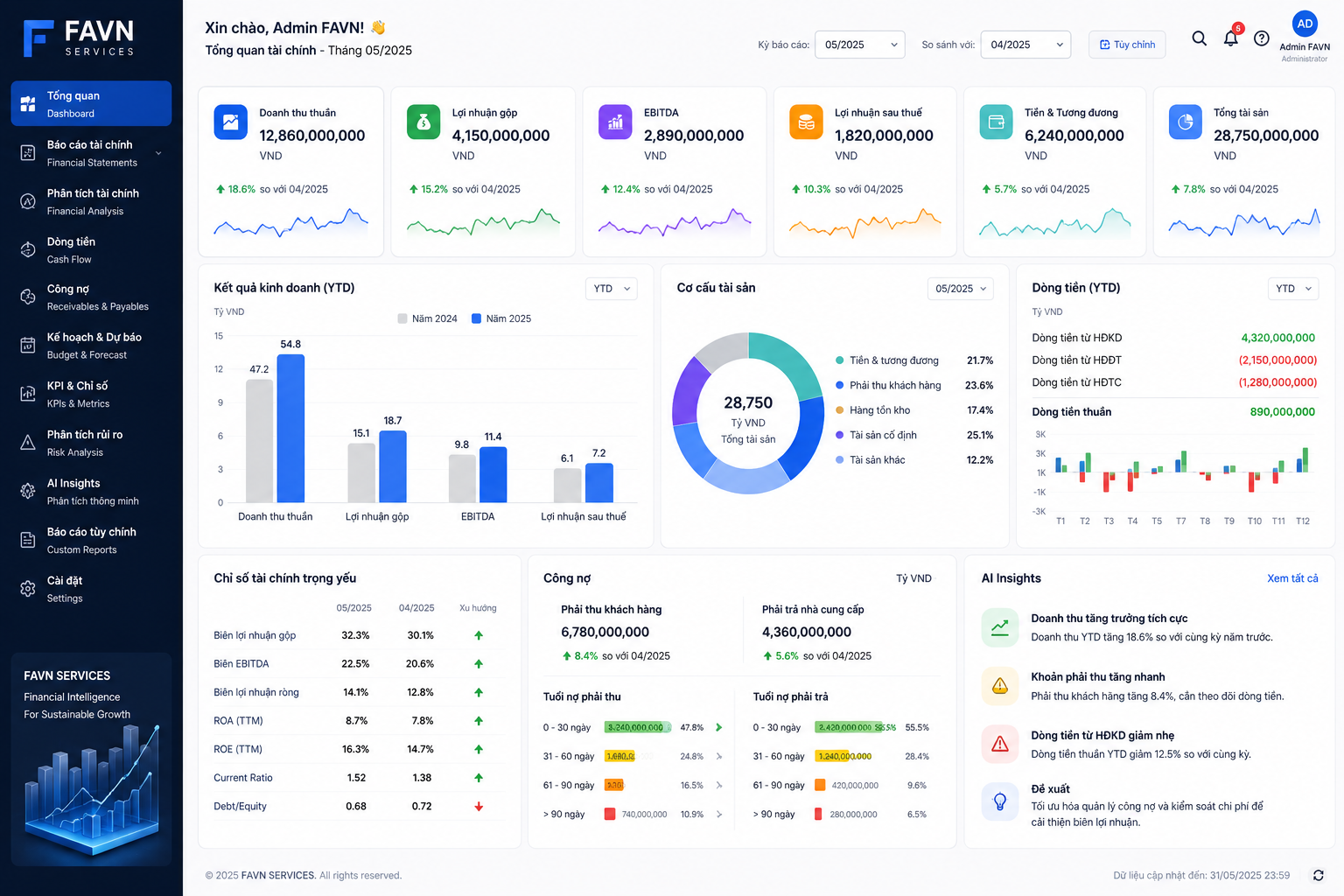1344x896 pixels.
Task: Click the Phân tích rủi ro triangle icon
Action: point(28,443)
